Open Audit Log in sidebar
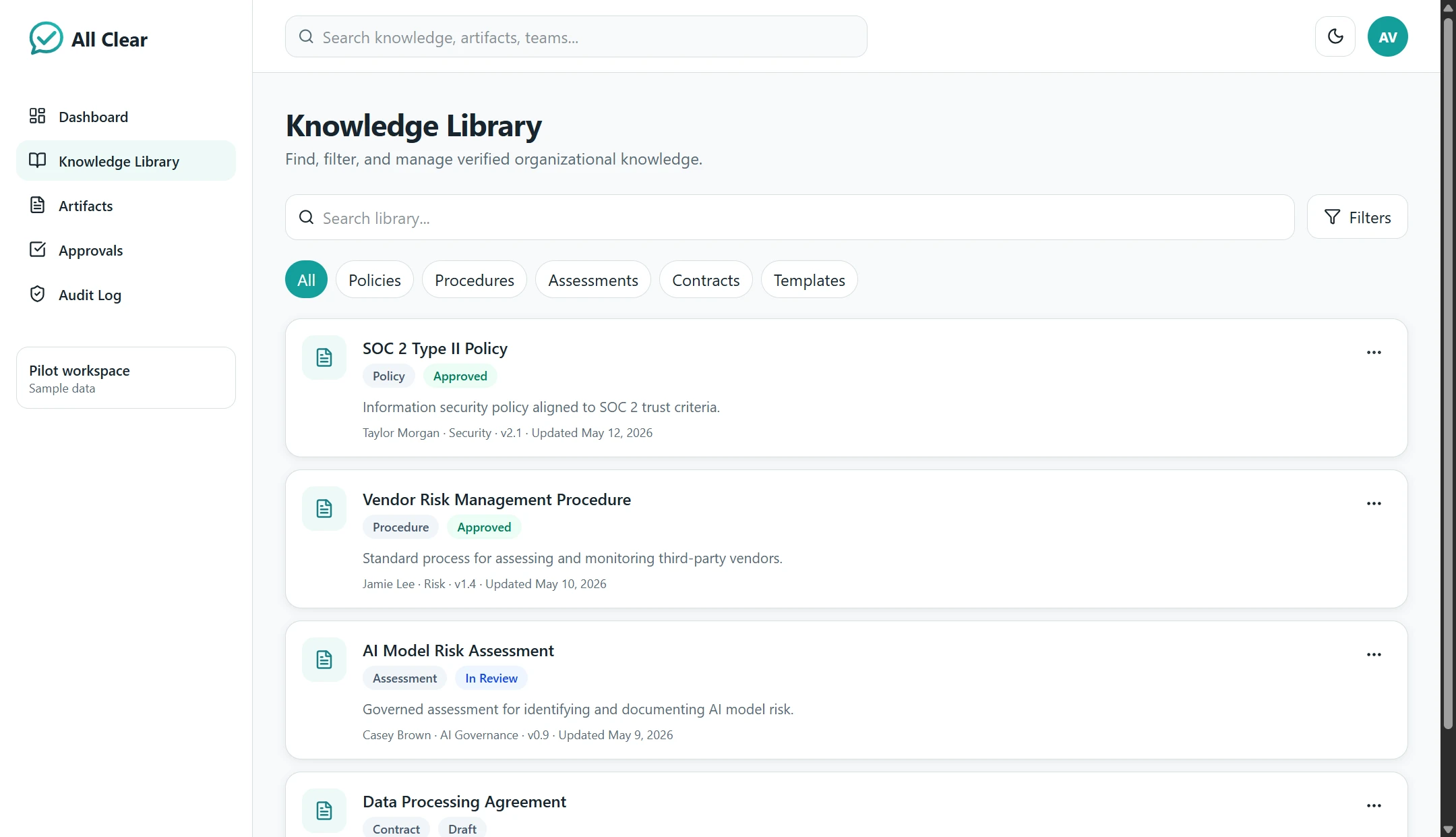This screenshot has width=1456, height=837. 126,294
